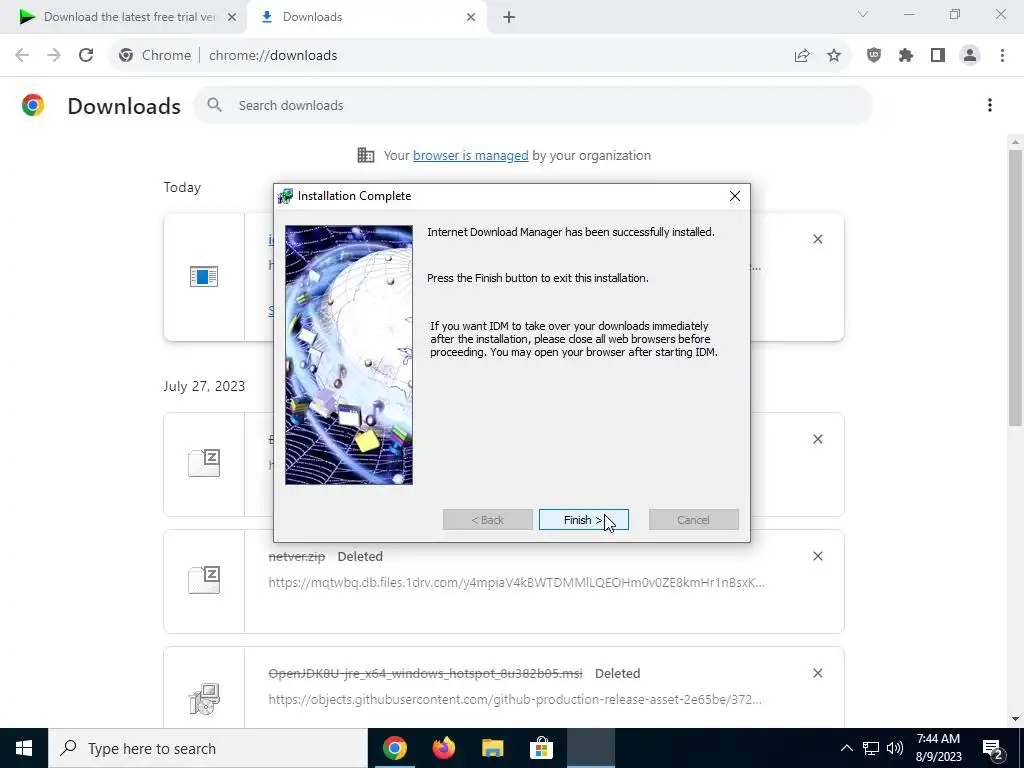Click the OpenJDK8U installer file icon
This screenshot has width=1024, height=768.
pyautogui.click(x=204, y=698)
